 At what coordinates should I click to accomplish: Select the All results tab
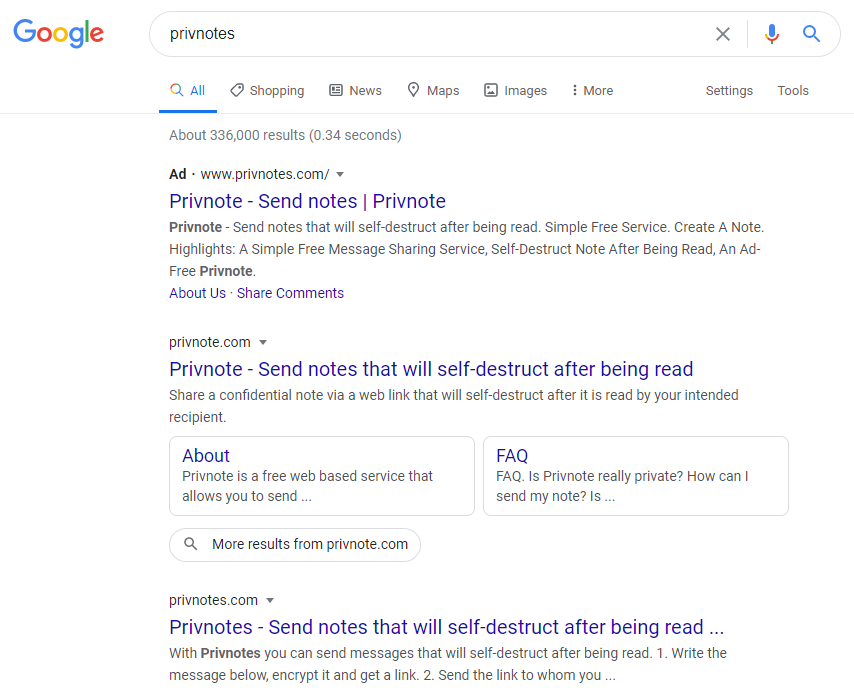tap(187, 90)
